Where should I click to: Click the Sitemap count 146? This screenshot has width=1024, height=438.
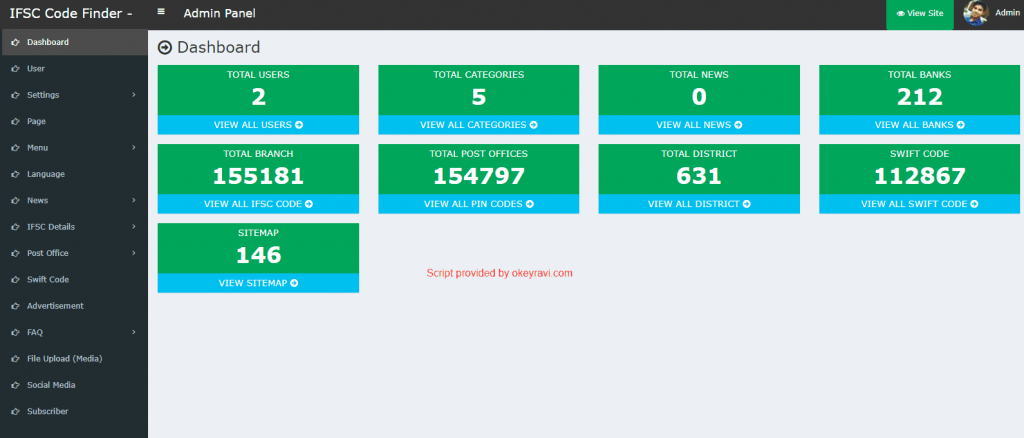click(258, 255)
